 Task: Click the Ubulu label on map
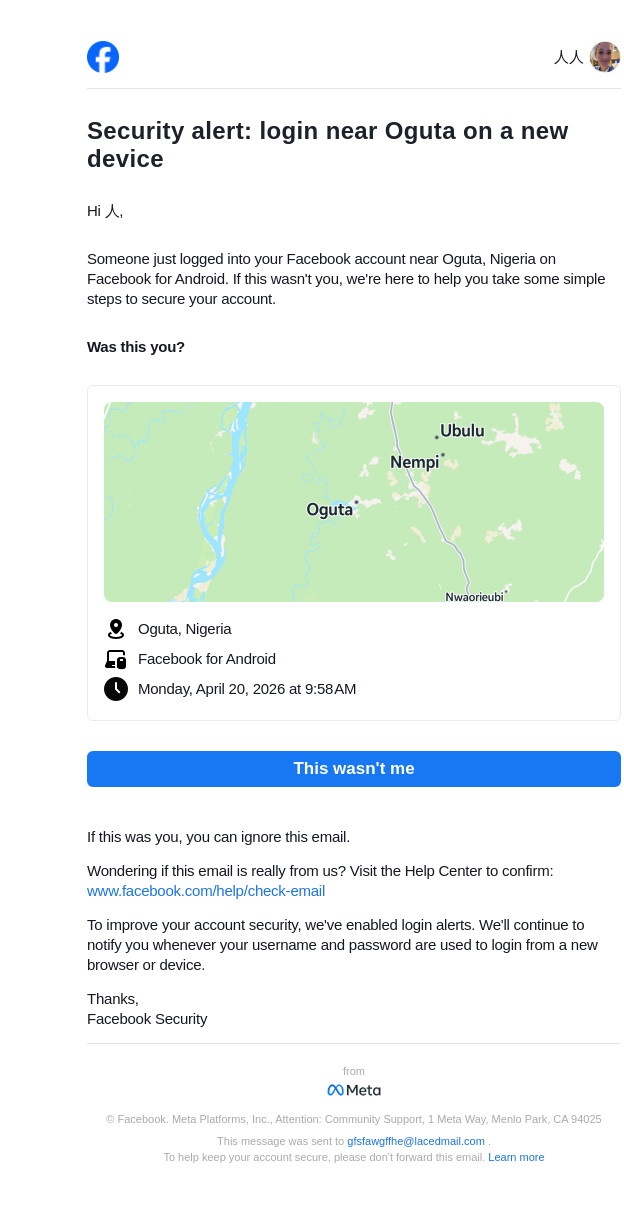click(462, 431)
